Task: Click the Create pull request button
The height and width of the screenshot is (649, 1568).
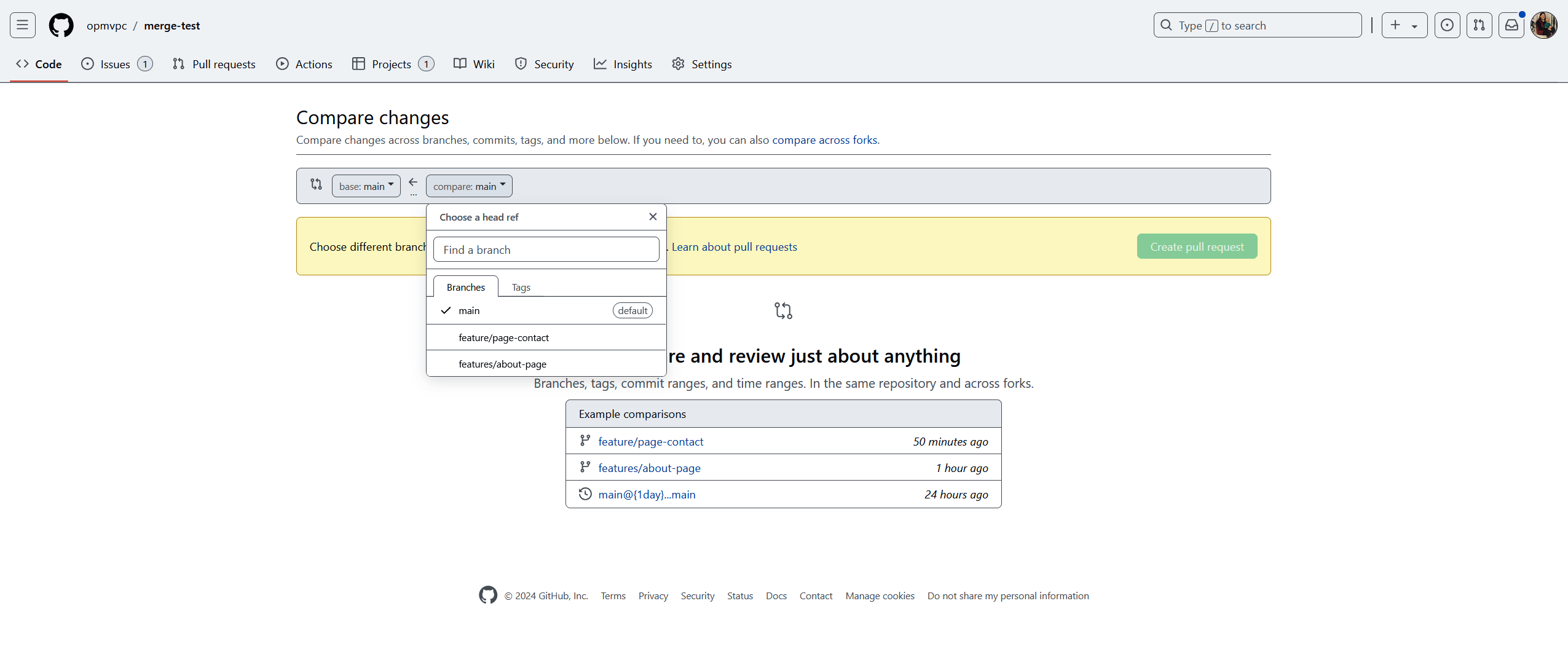Action: [x=1197, y=246]
